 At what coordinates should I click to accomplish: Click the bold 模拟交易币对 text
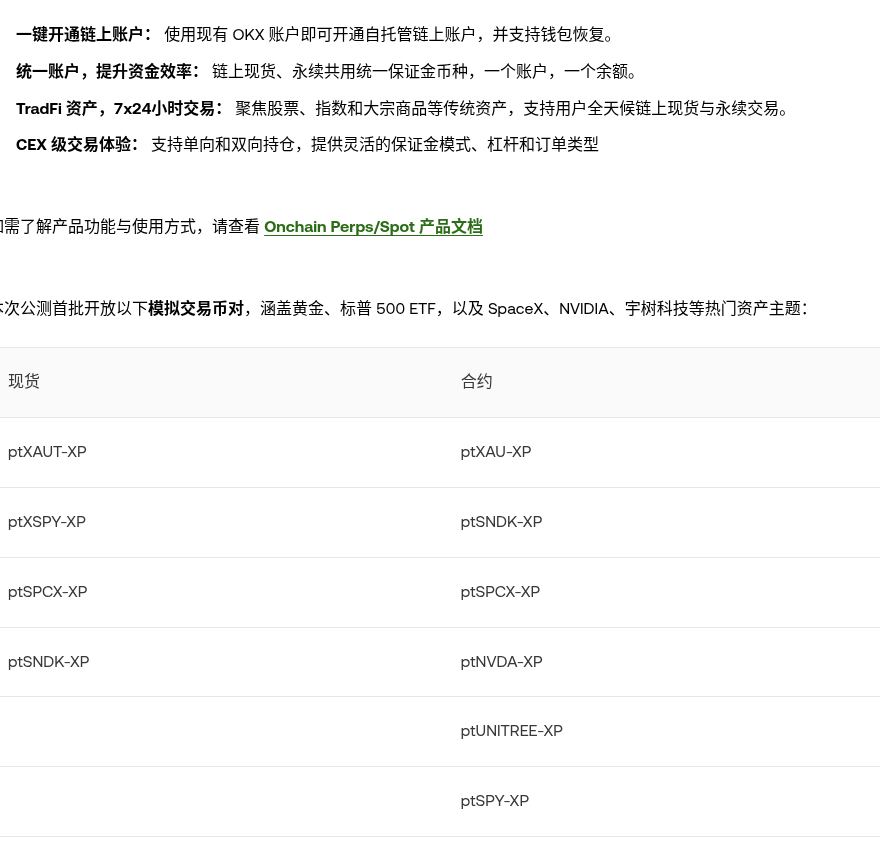point(196,309)
